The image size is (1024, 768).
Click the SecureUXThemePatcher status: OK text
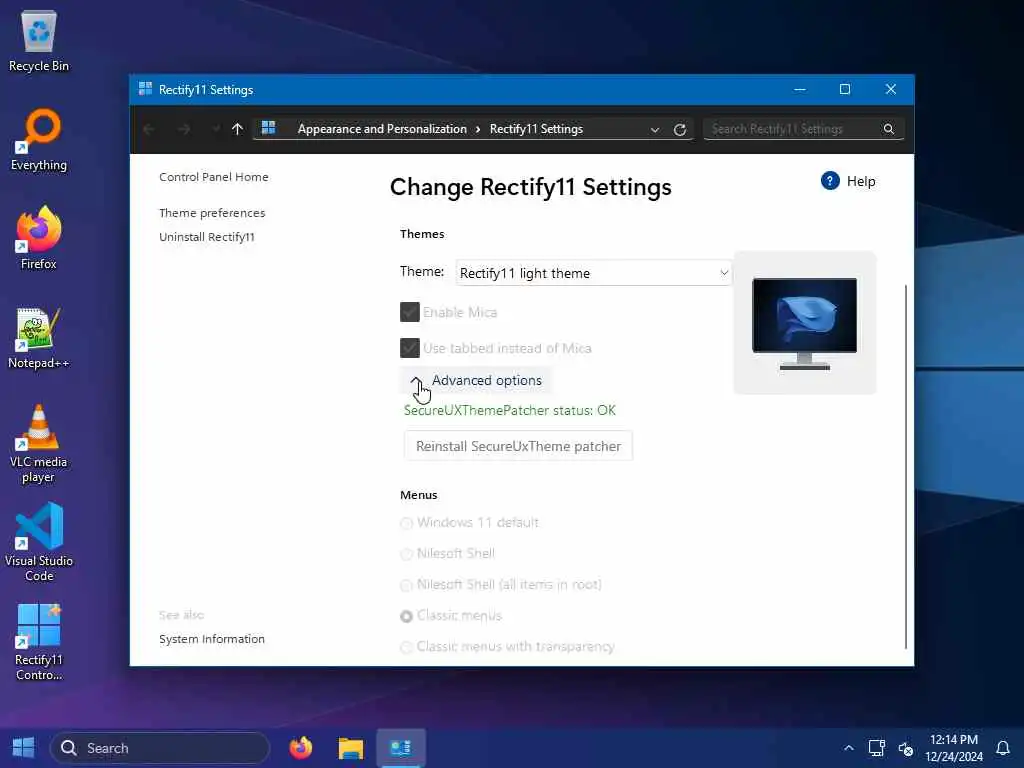tap(509, 410)
